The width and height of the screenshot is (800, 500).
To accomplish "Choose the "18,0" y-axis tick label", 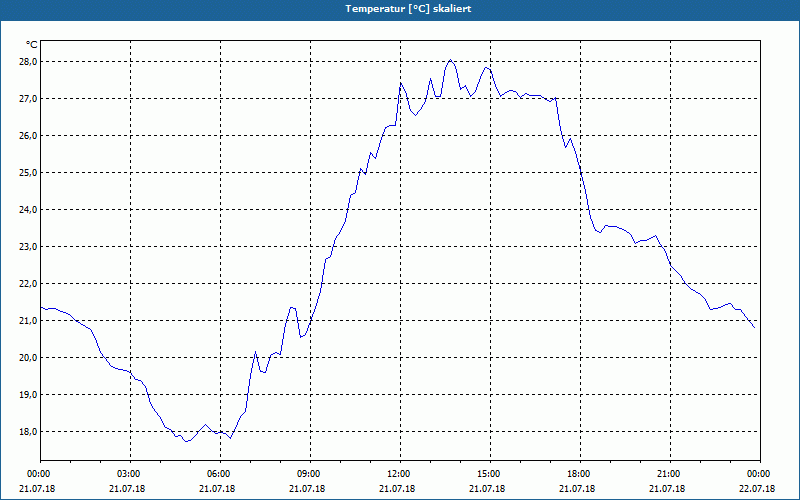I will [28, 432].
